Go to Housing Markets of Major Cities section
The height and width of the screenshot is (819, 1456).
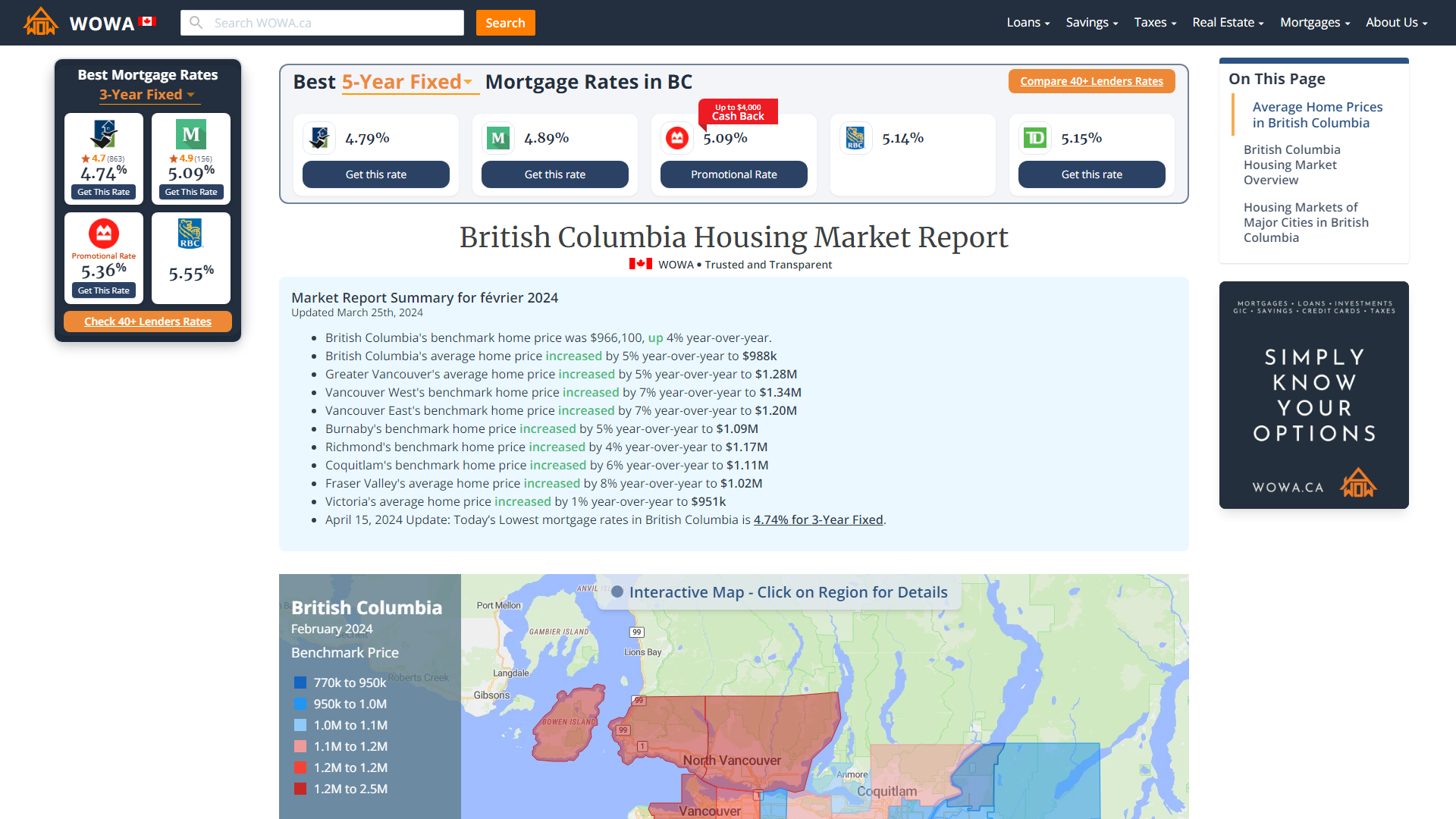(1306, 222)
